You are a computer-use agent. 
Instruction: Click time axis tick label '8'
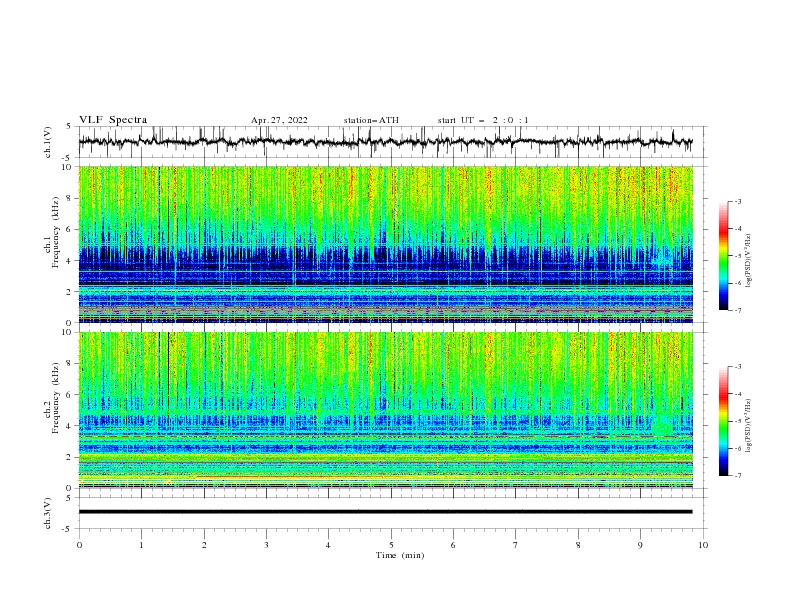coord(578,545)
